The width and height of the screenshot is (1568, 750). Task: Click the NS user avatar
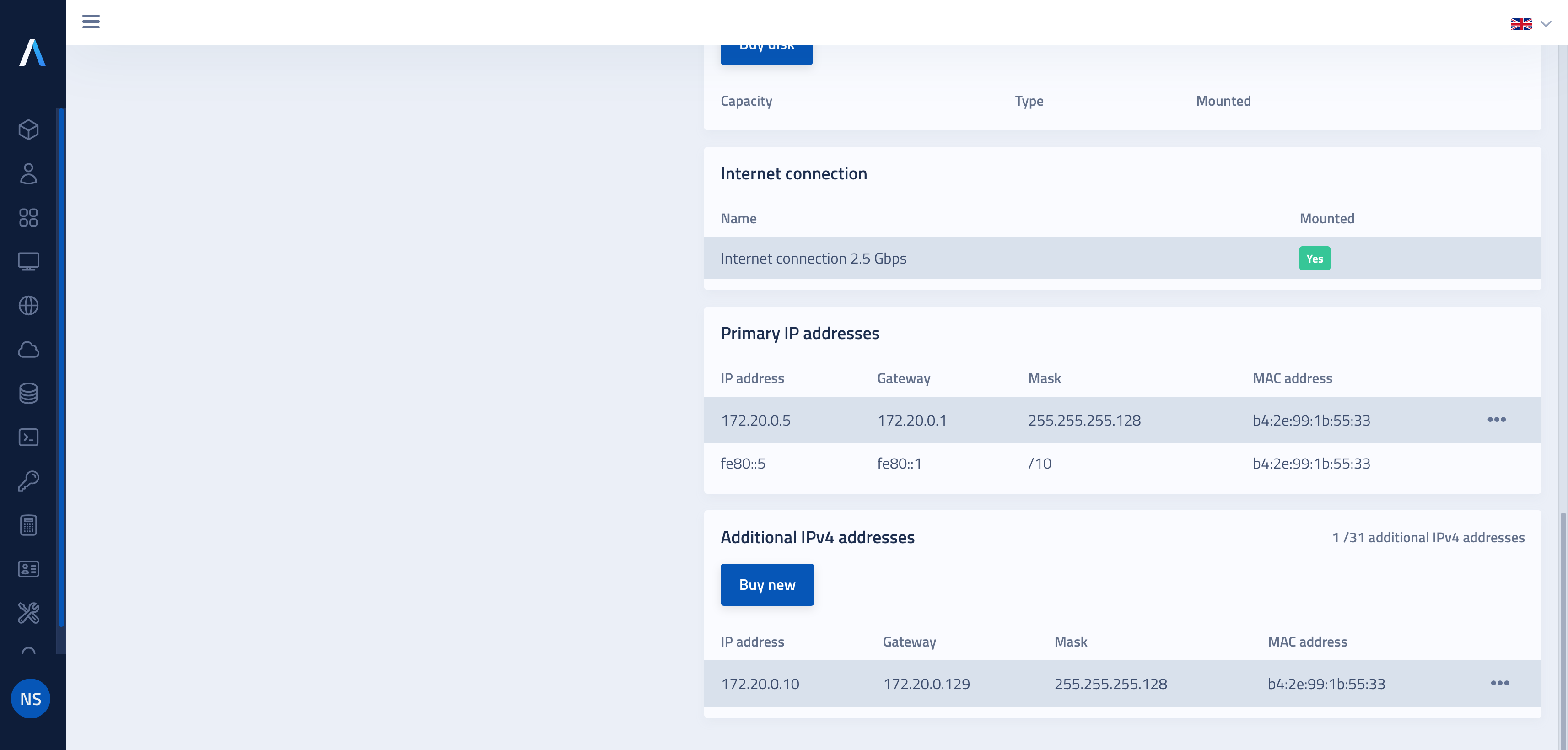31,698
